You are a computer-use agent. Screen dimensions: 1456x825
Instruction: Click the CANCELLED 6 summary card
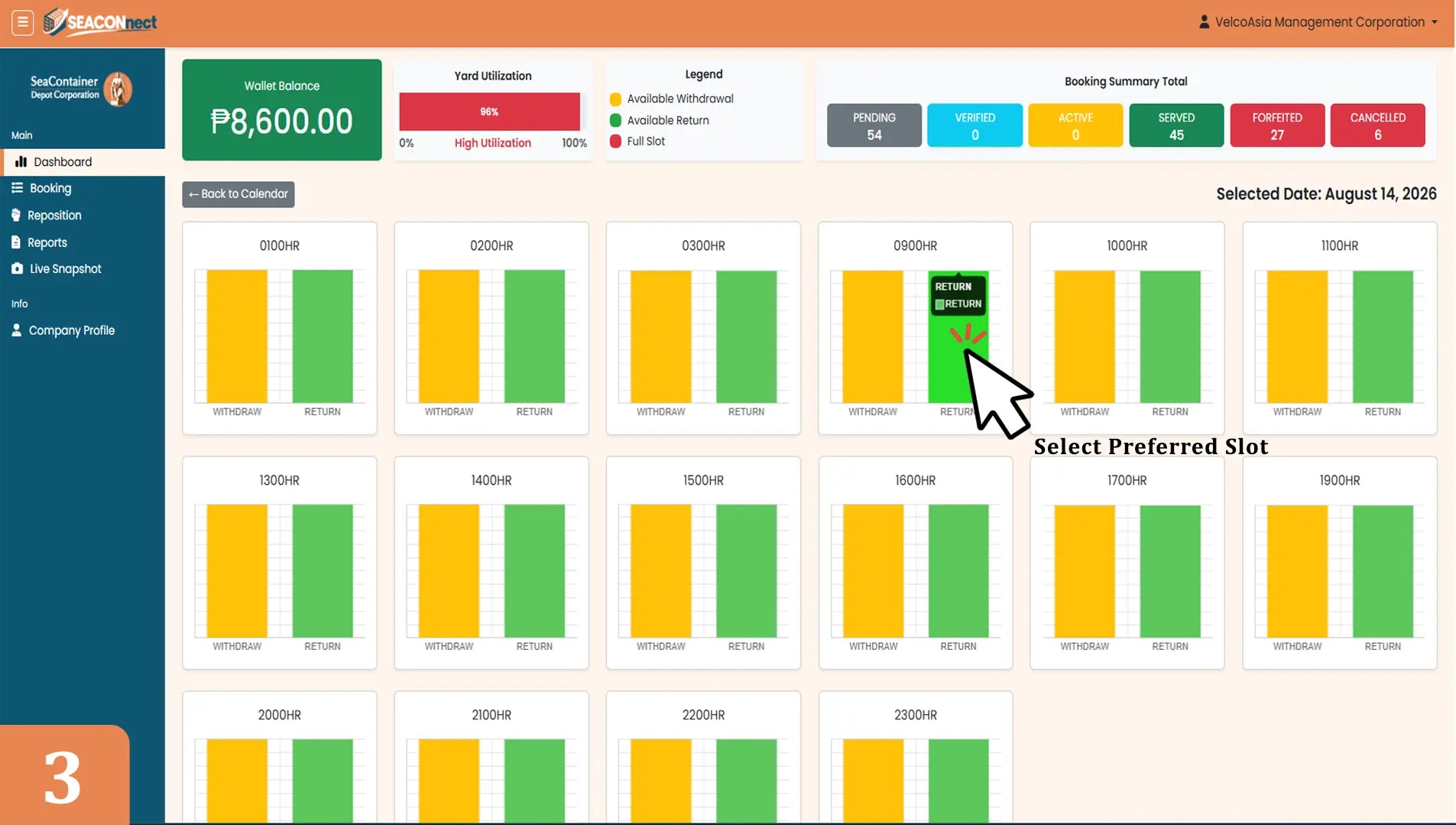point(1378,125)
